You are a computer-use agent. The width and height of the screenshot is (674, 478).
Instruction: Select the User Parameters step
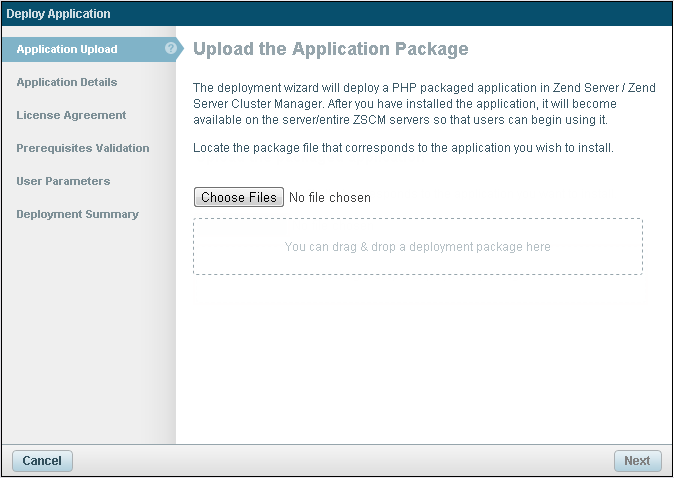click(63, 181)
